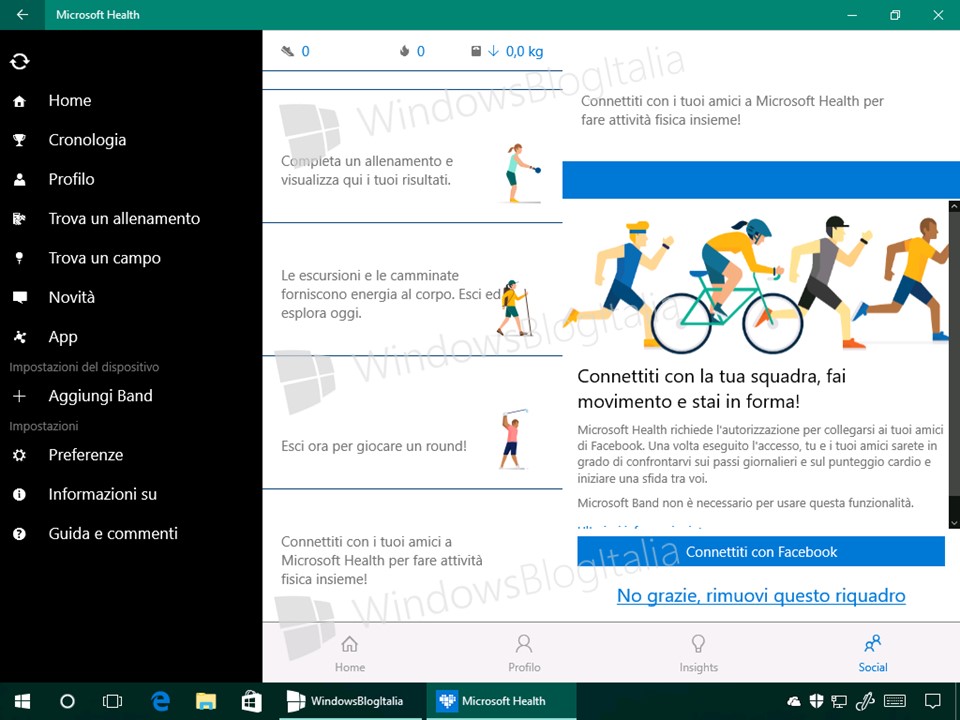
Task: Go back using the title bar arrow
Action: [x=22, y=15]
